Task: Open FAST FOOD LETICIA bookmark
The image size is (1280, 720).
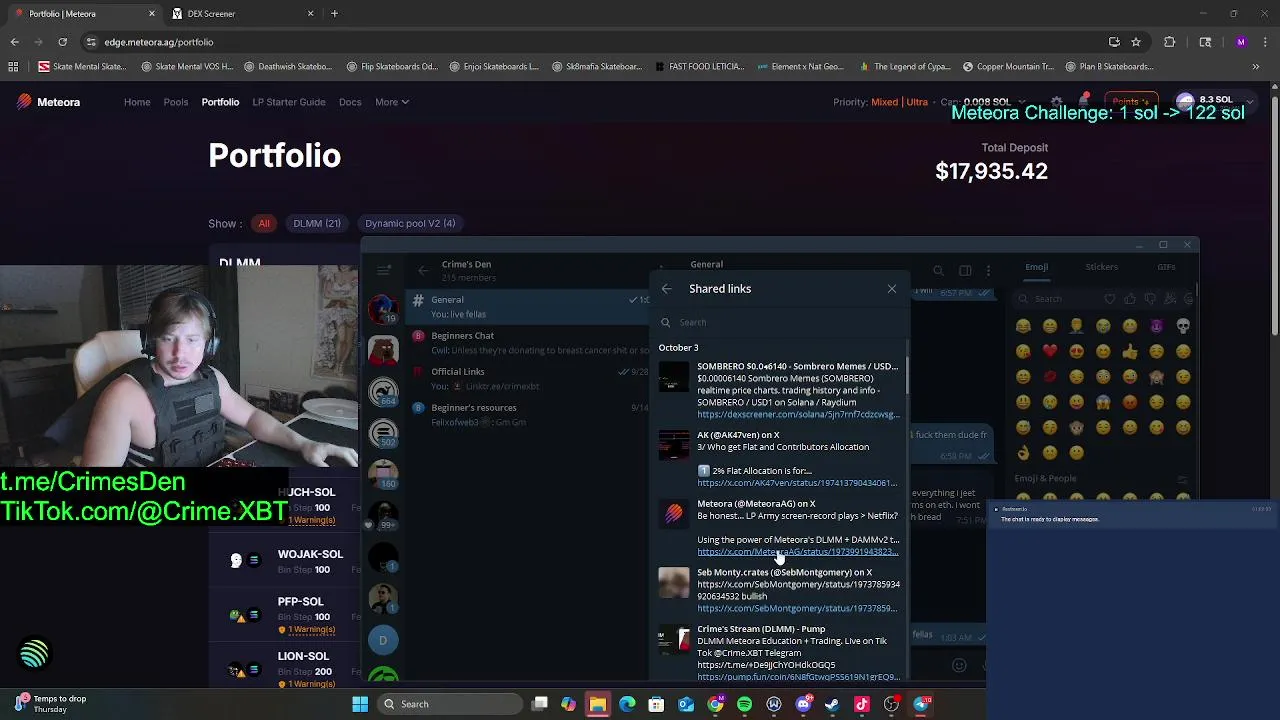Action: click(699, 67)
